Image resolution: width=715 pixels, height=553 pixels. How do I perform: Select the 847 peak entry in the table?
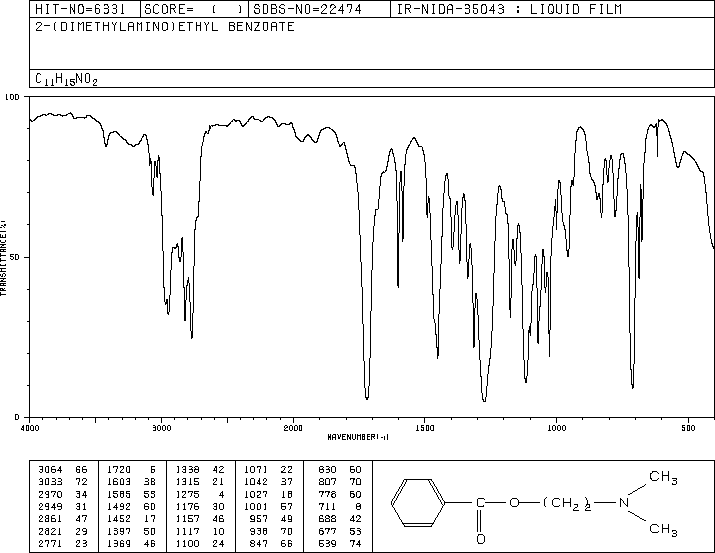pos(271,544)
